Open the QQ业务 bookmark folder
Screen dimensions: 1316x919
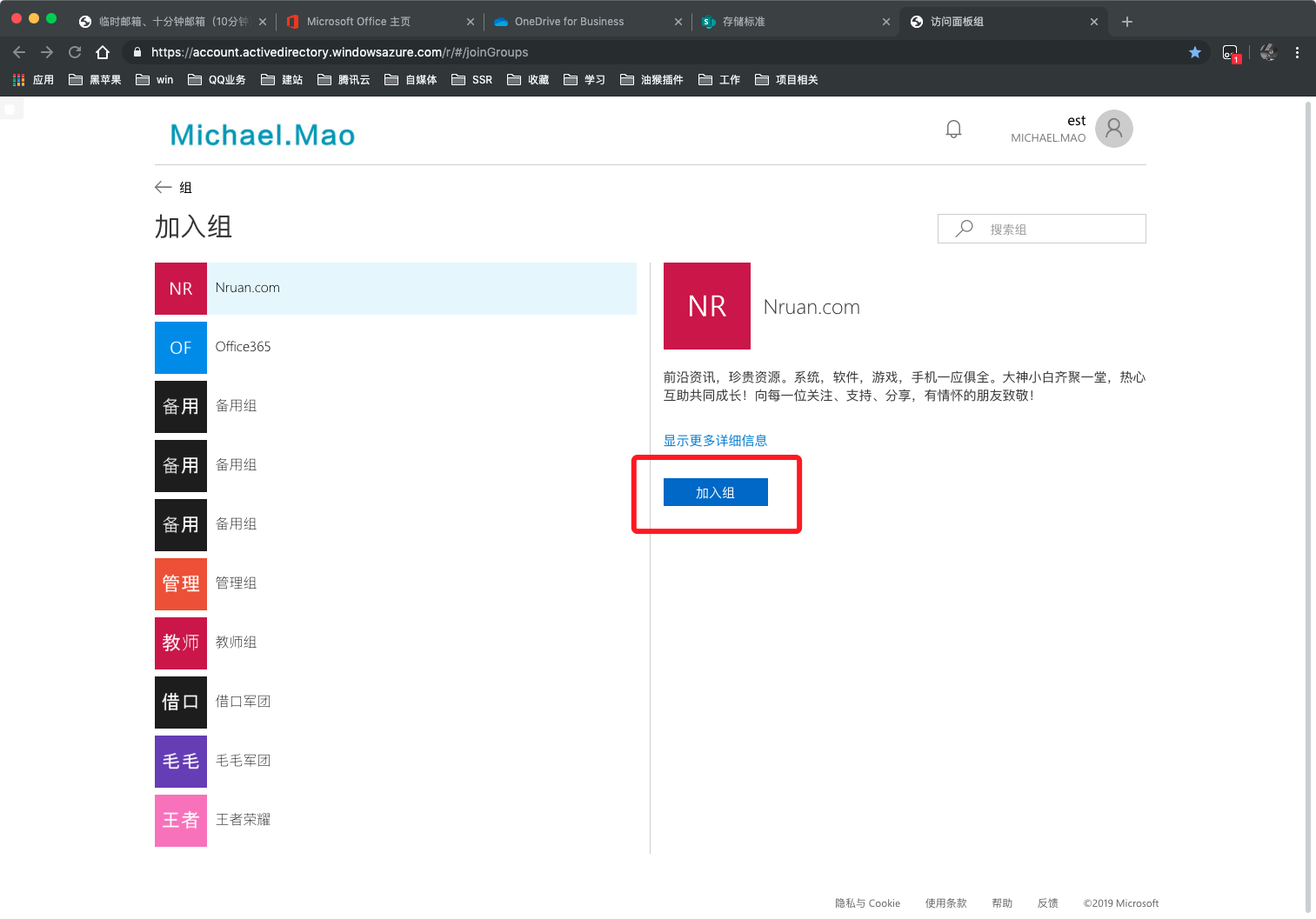[217, 80]
